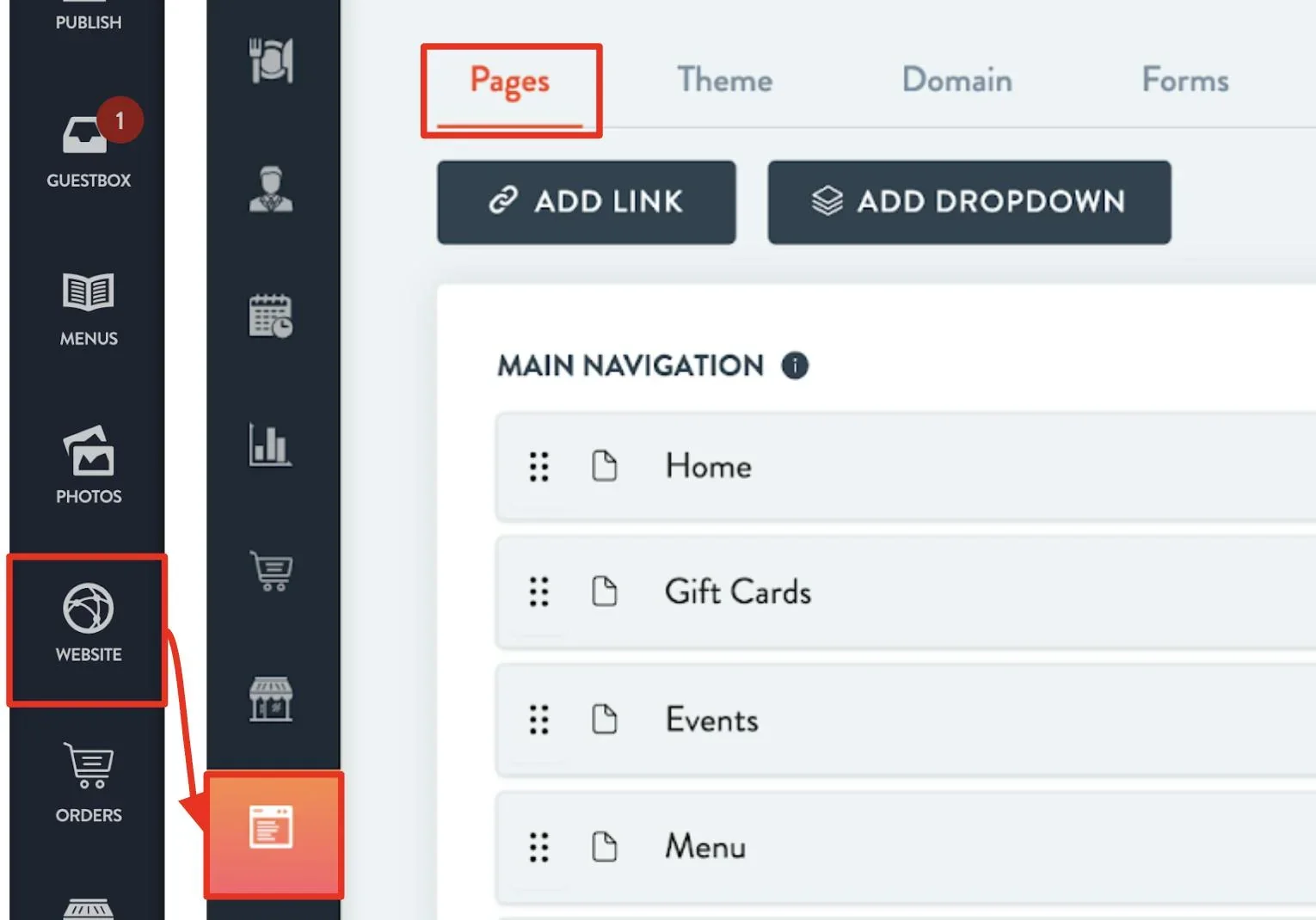Open the Events page row
The image size is (1316, 920).
pos(906,720)
